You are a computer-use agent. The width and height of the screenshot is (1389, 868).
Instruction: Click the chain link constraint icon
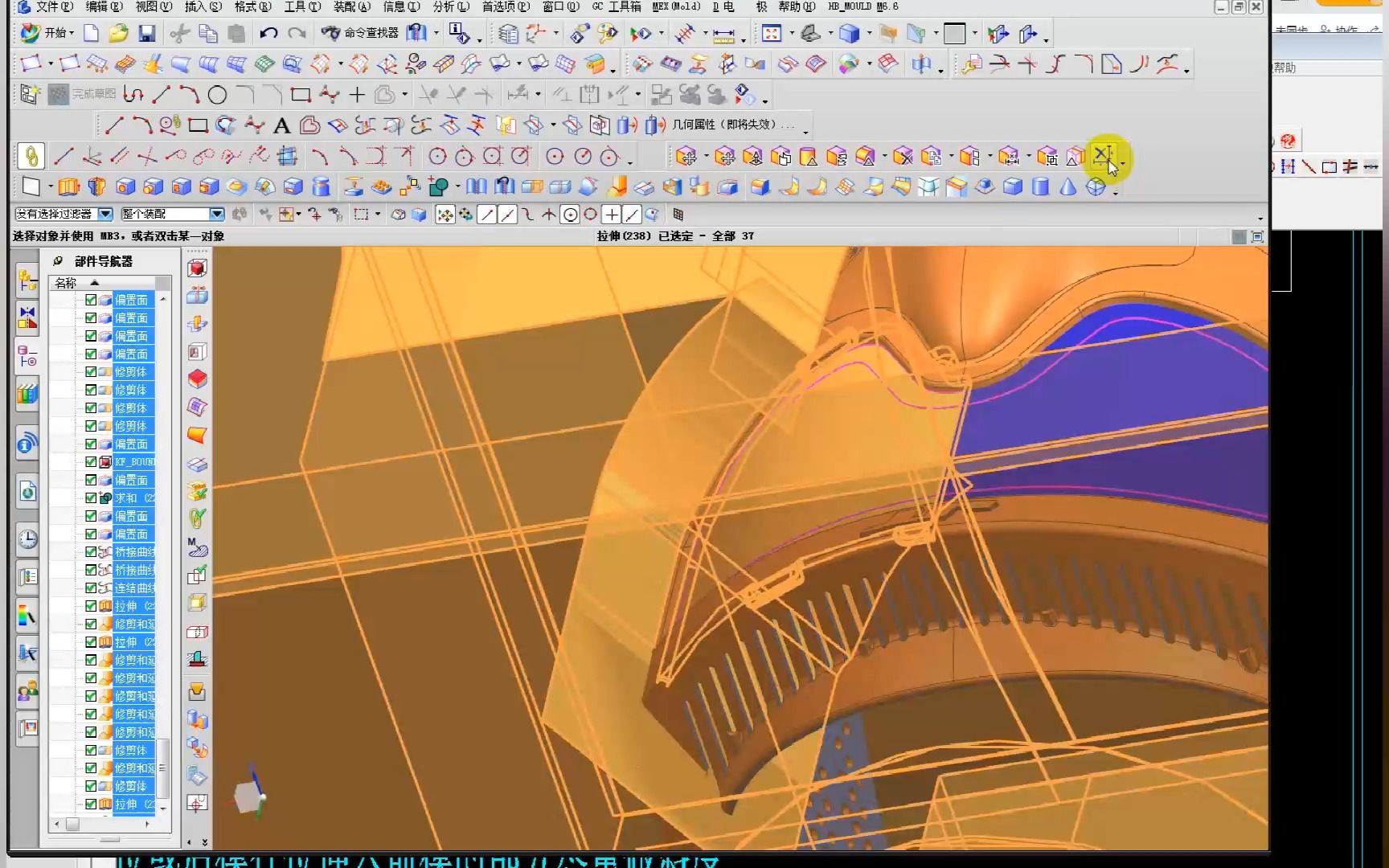pos(31,156)
